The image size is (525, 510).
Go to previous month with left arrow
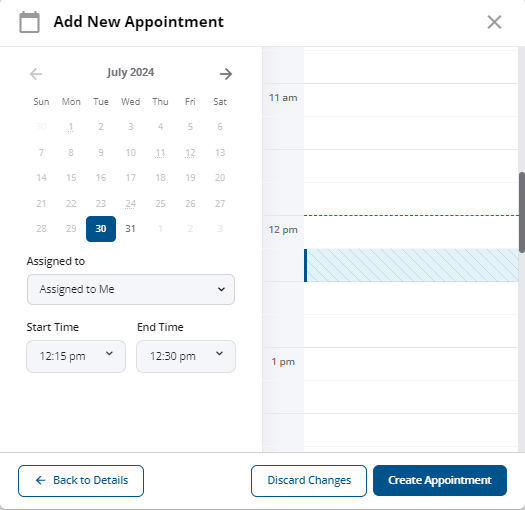tap(36, 74)
